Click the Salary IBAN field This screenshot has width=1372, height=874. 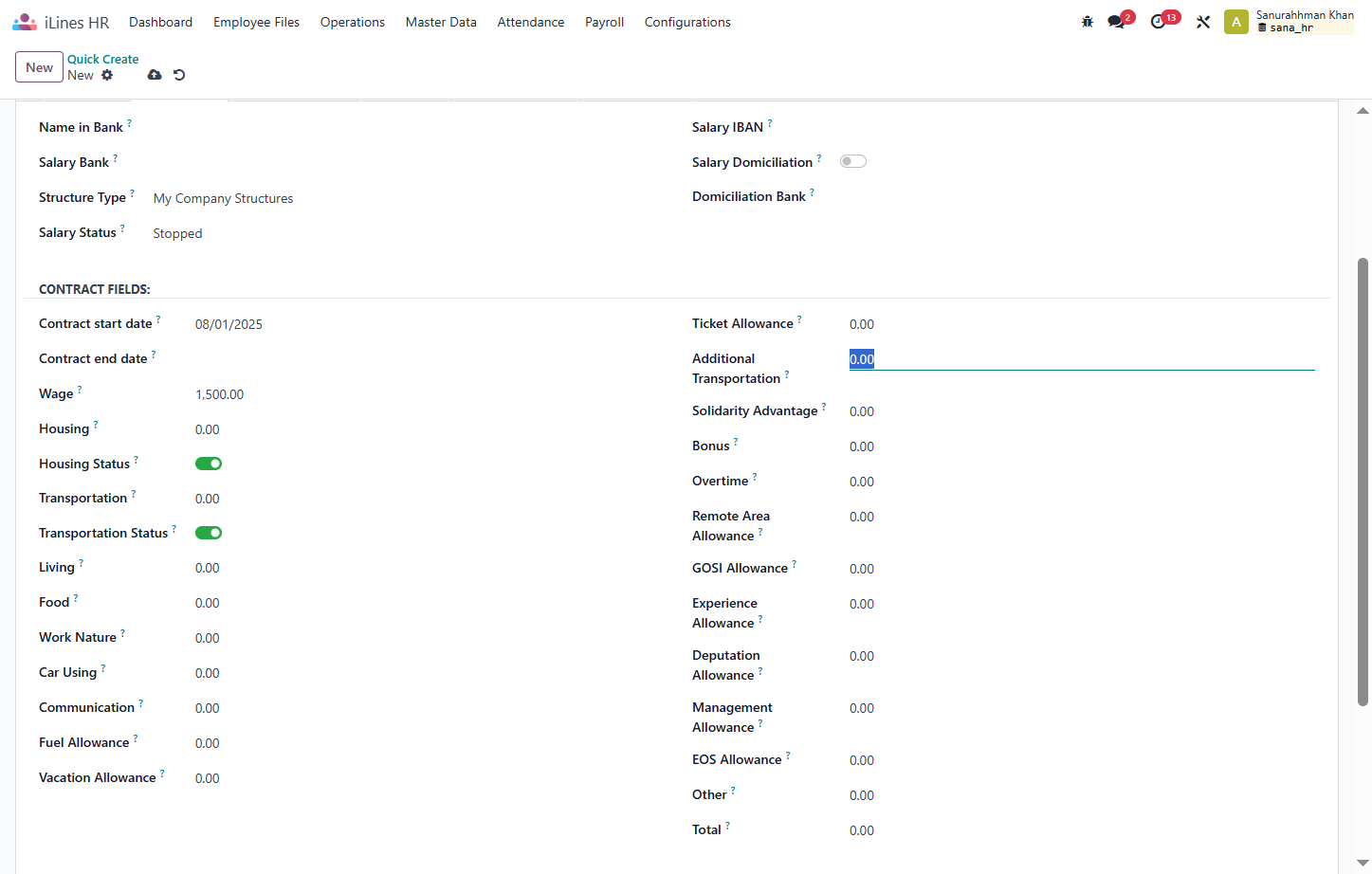tap(1077, 127)
